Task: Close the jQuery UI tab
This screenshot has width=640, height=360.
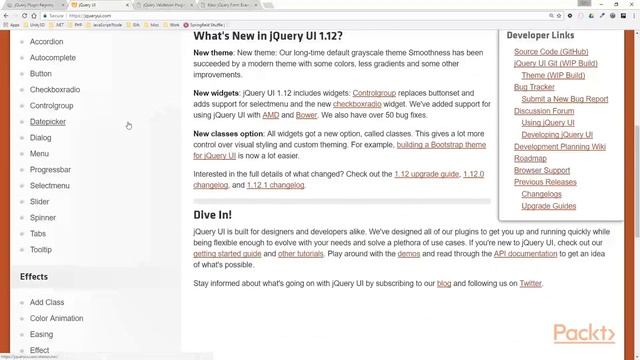Action: click(127, 5)
